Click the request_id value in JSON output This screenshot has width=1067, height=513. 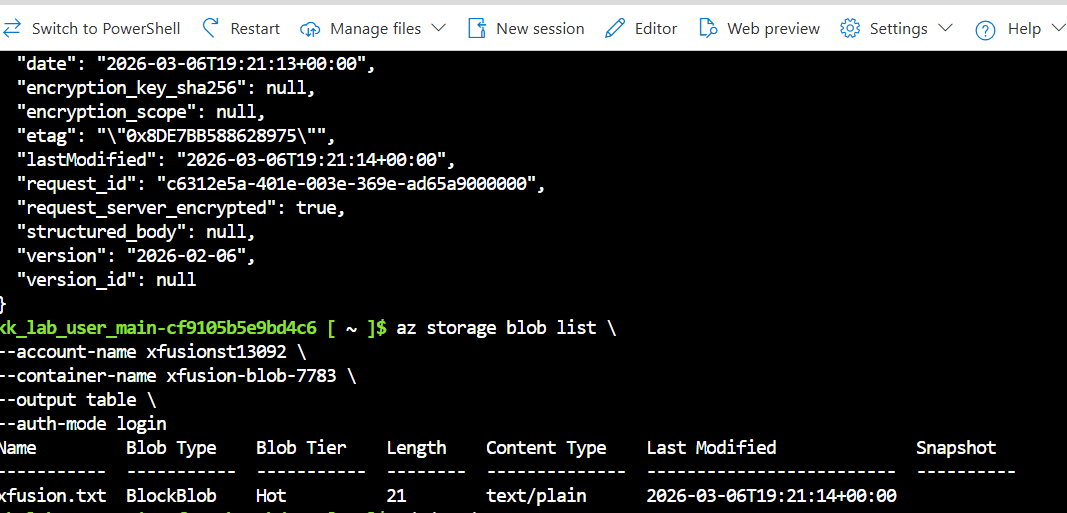(x=348, y=184)
